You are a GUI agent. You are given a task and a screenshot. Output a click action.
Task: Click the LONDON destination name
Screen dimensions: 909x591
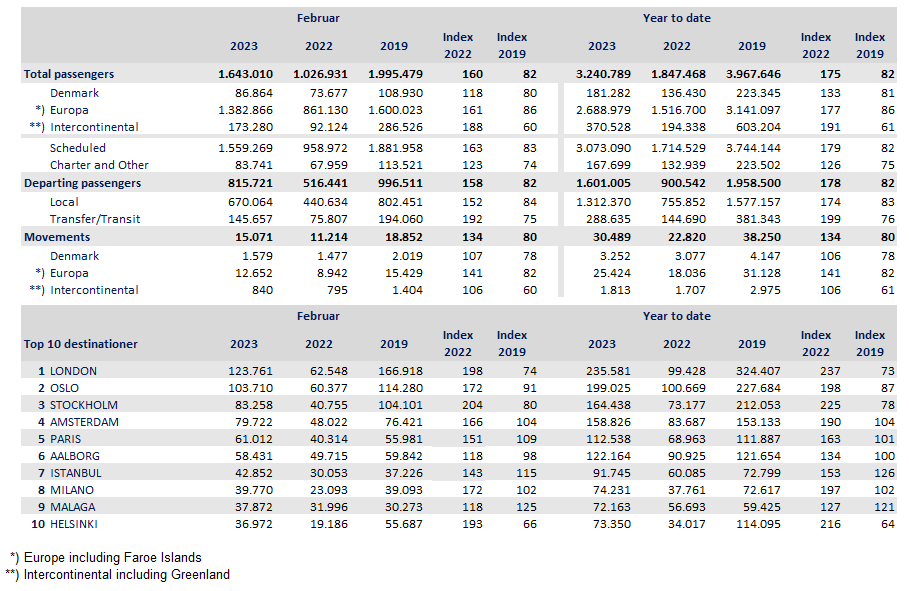[78, 371]
